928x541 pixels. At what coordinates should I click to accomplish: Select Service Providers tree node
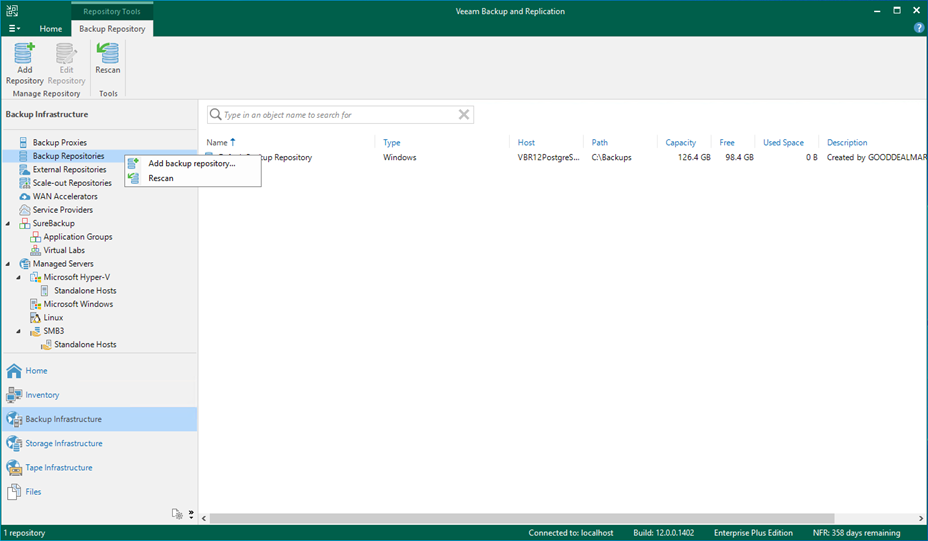pyautogui.click(x=62, y=210)
